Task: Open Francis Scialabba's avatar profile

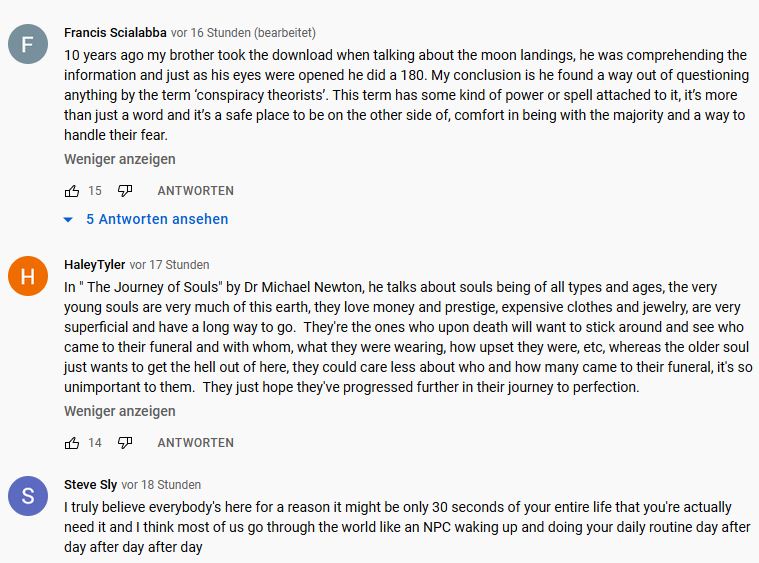Action: (28, 45)
